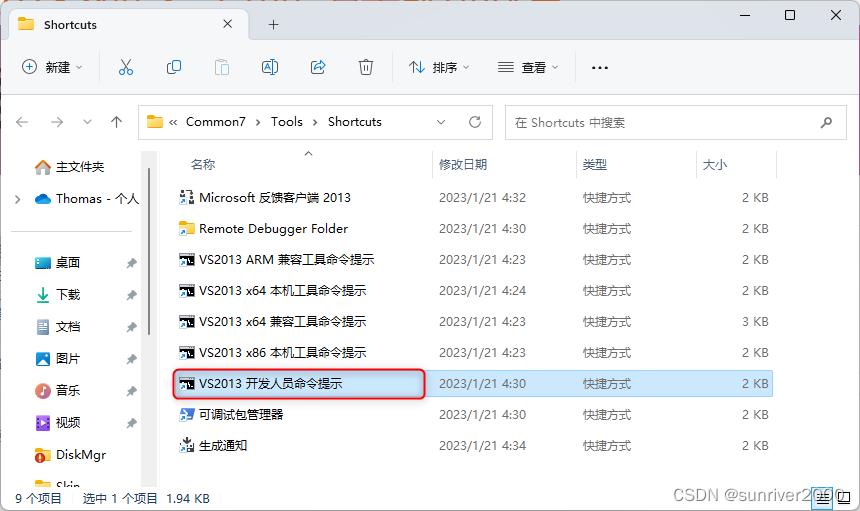Click the Delete trash can icon
The width and height of the screenshot is (860, 511).
(x=366, y=67)
